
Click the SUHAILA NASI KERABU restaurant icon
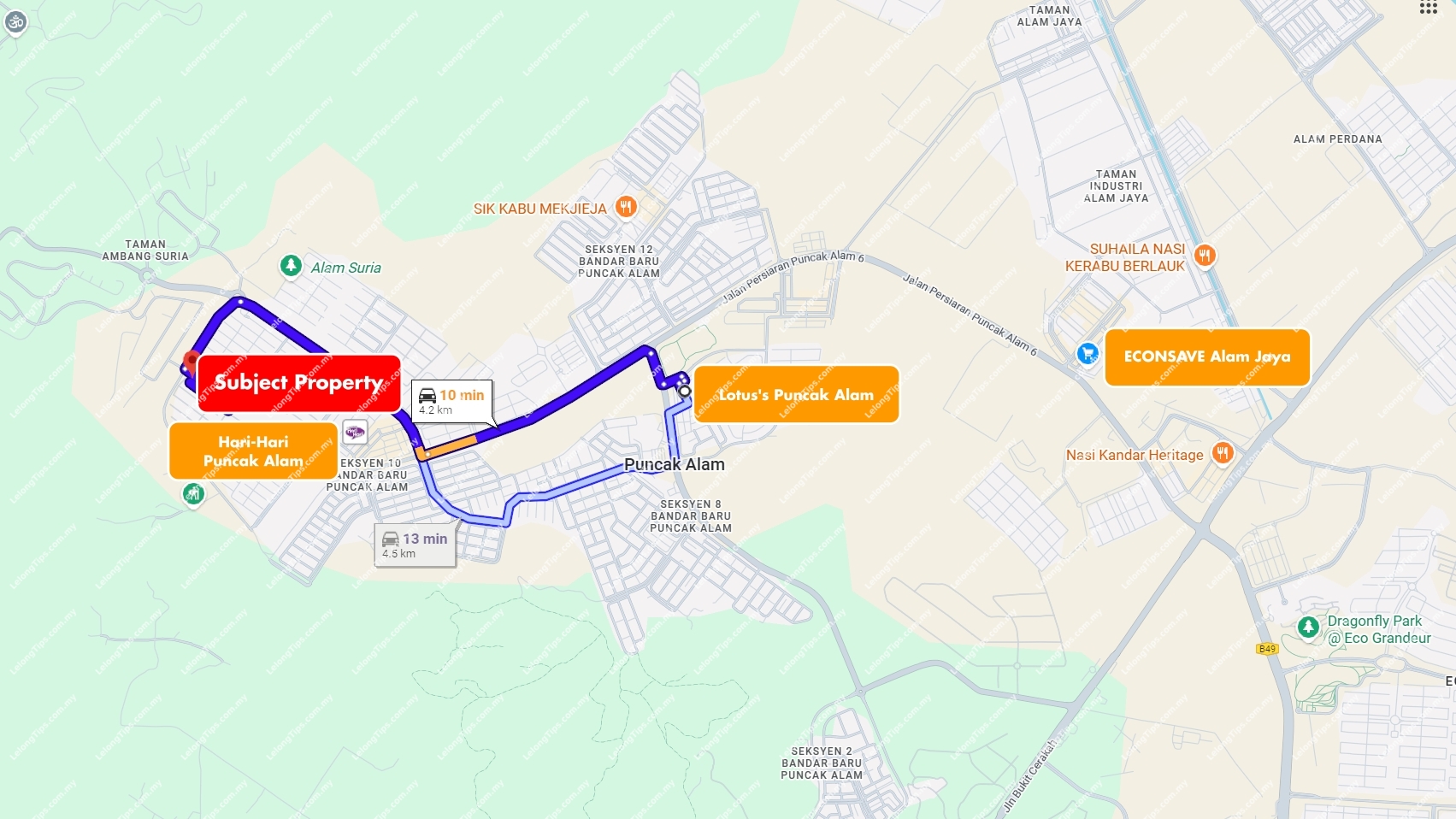(1205, 255)
